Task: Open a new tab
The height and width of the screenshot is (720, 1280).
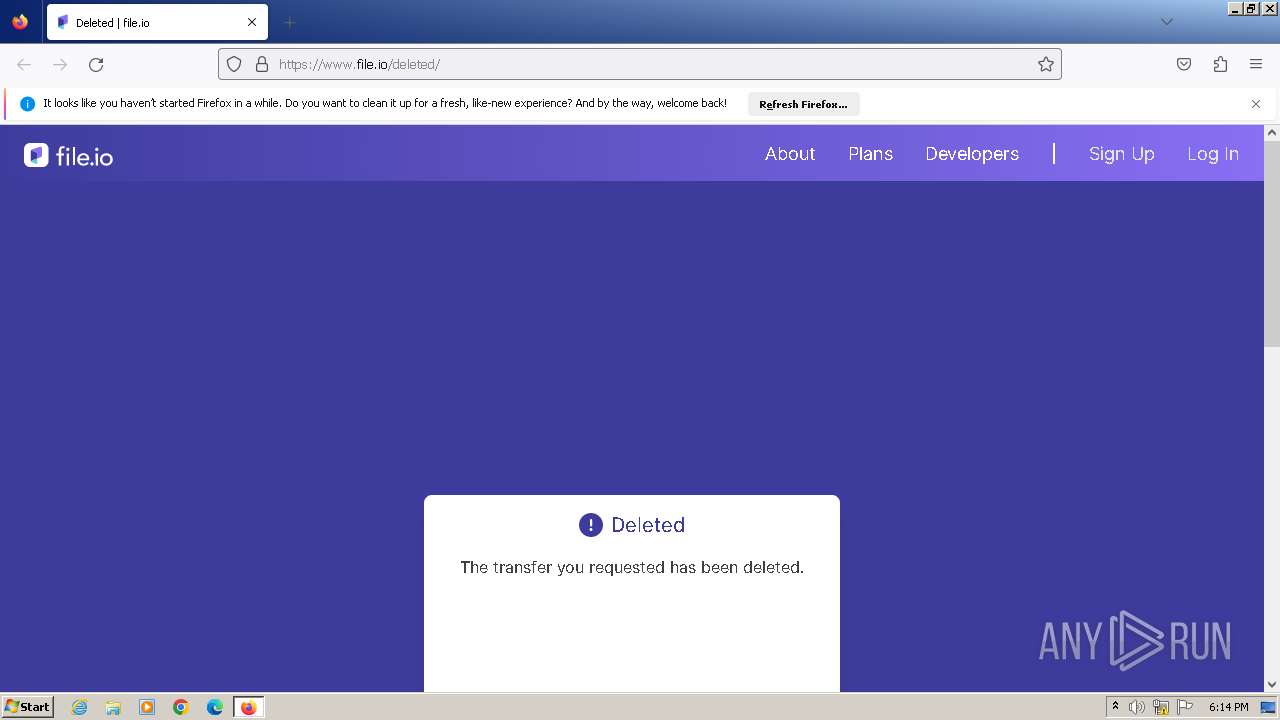Action: pyautogui.click(x=289, y=22)
